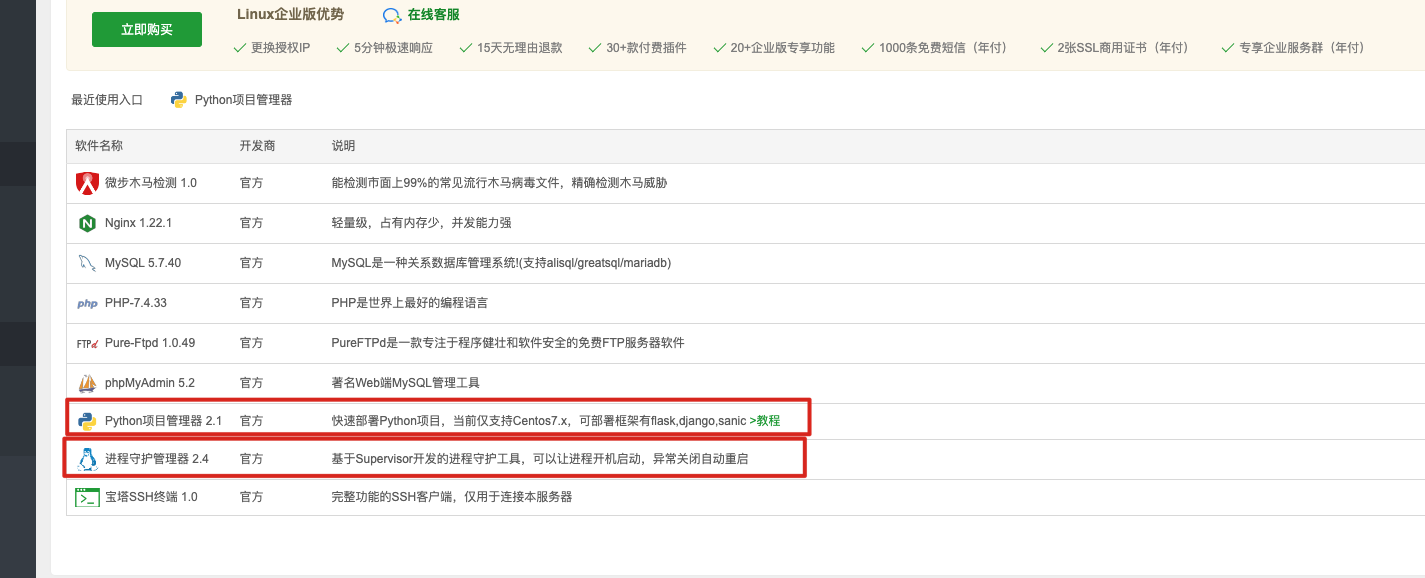This screenshot has height=578, width=1425.
Task: Click the 官方 developer cell in MySQL row
Action: [x=251, y=263]
